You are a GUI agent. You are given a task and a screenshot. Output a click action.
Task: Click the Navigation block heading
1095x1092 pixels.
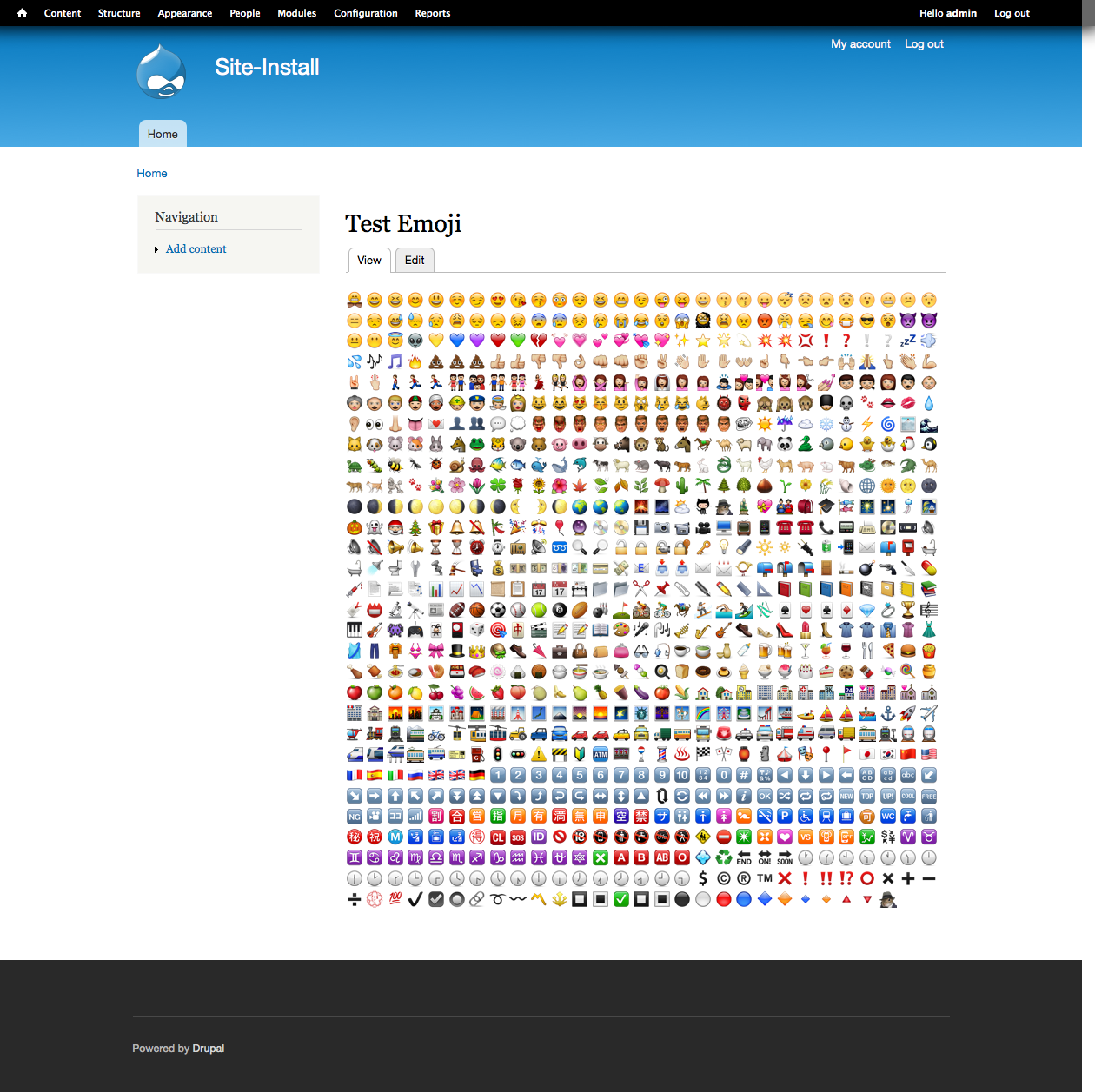click(x=186, y=216)
